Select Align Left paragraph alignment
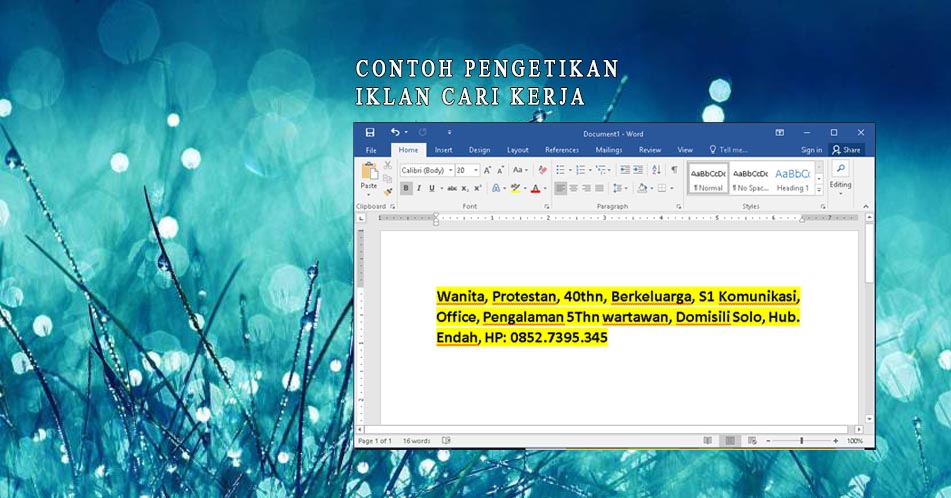The width and height of the screenshot is (951, 498). click(560, 189)
